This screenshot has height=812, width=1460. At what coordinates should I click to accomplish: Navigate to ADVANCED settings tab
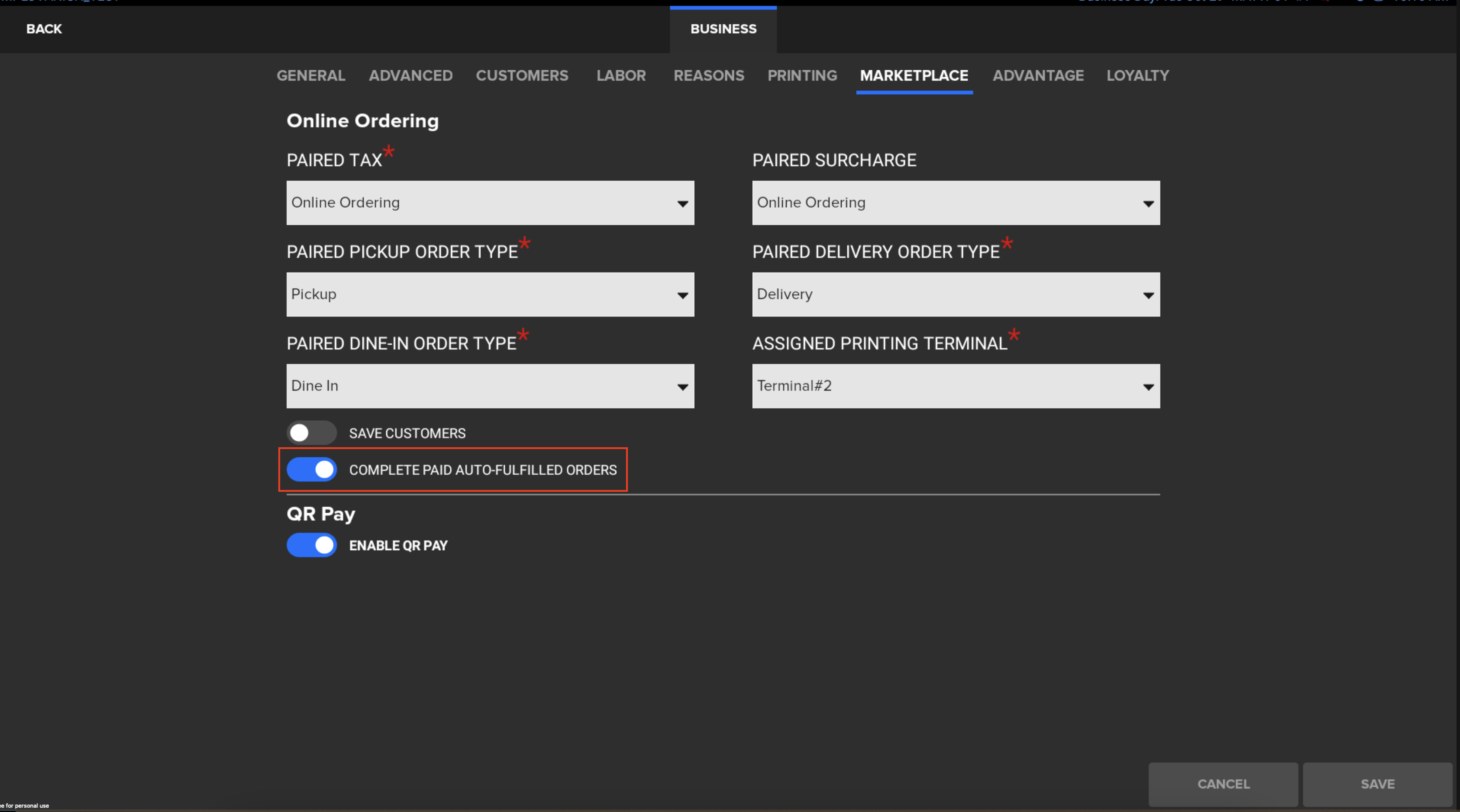pyautogui.click(x=410, y=75)
